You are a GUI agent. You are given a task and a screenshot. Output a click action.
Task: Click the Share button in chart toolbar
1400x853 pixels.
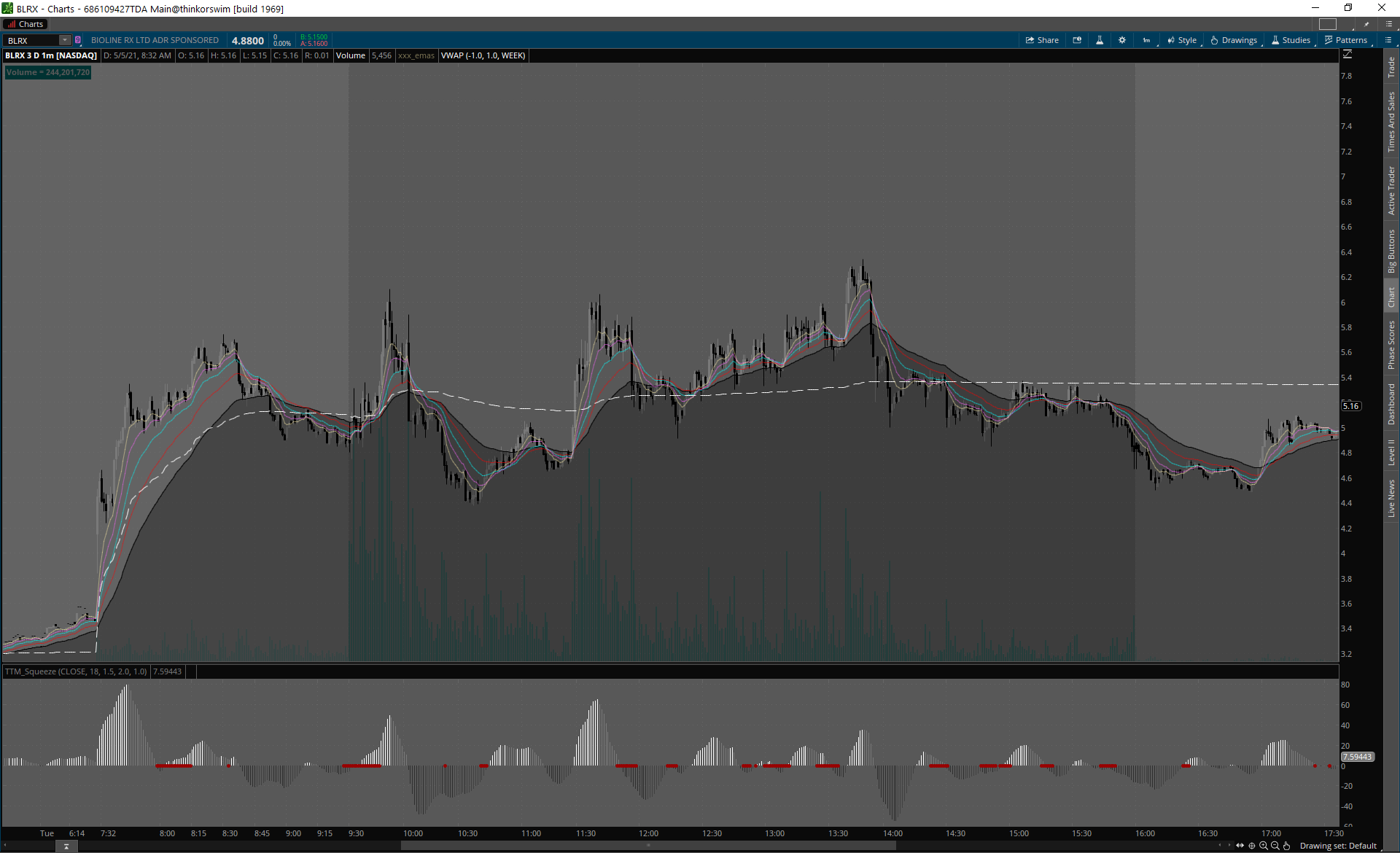click(1042, 40)
